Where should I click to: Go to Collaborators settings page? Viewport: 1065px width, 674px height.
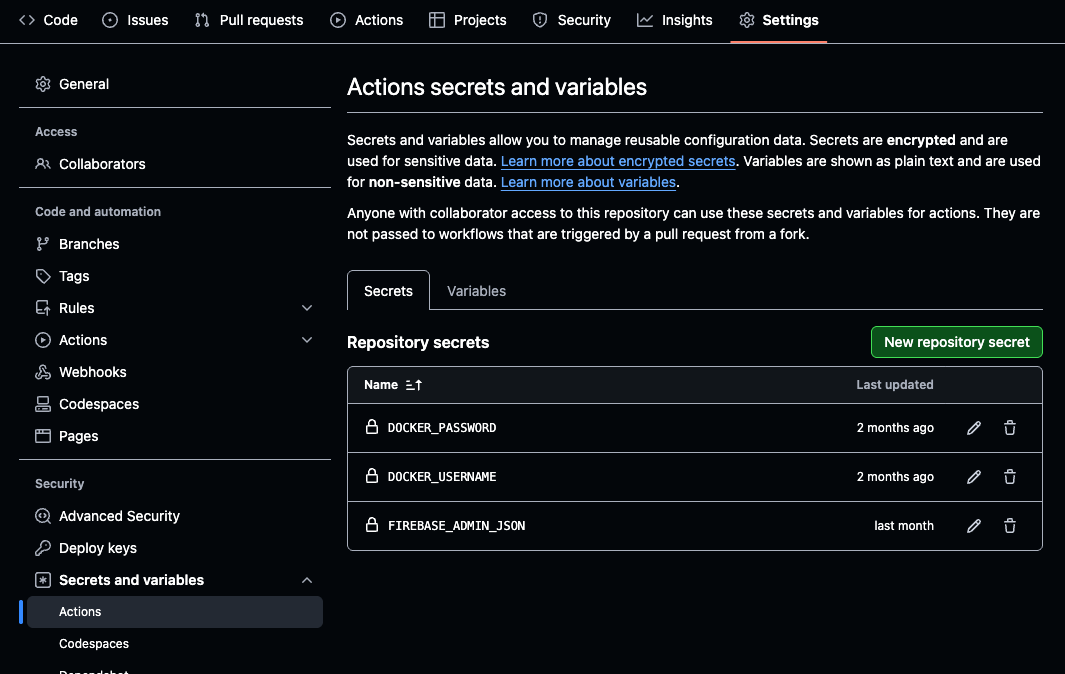(x=102, y=164)
